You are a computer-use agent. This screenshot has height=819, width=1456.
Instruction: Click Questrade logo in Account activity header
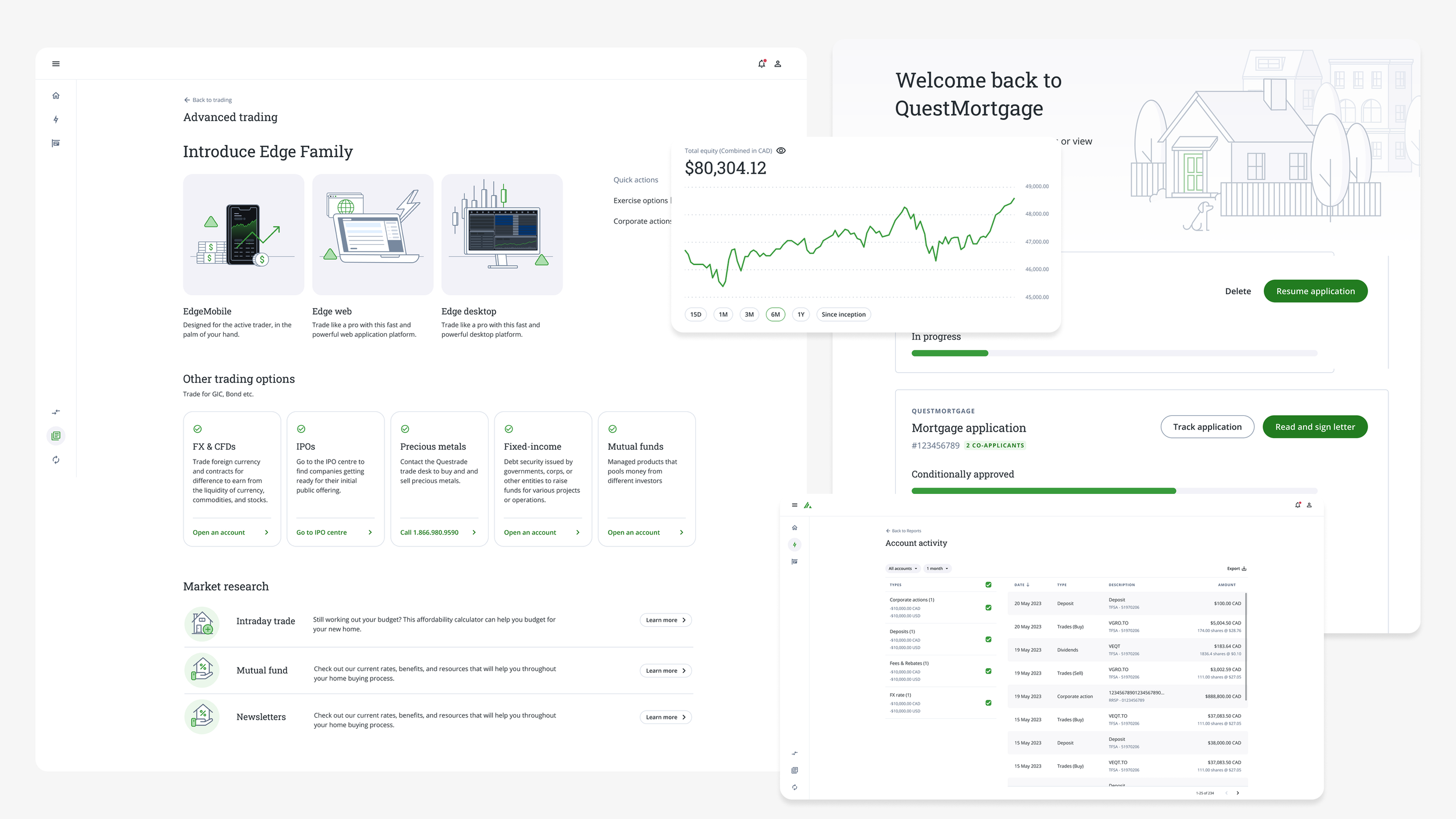808,505
